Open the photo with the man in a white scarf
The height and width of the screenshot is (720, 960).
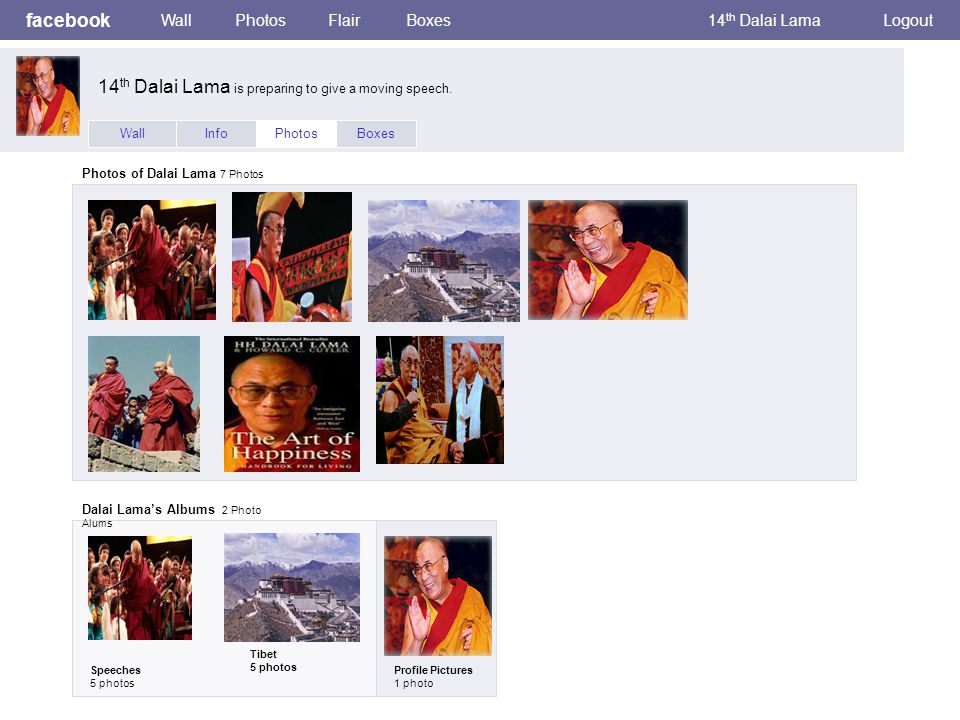[x=440, y=400]
